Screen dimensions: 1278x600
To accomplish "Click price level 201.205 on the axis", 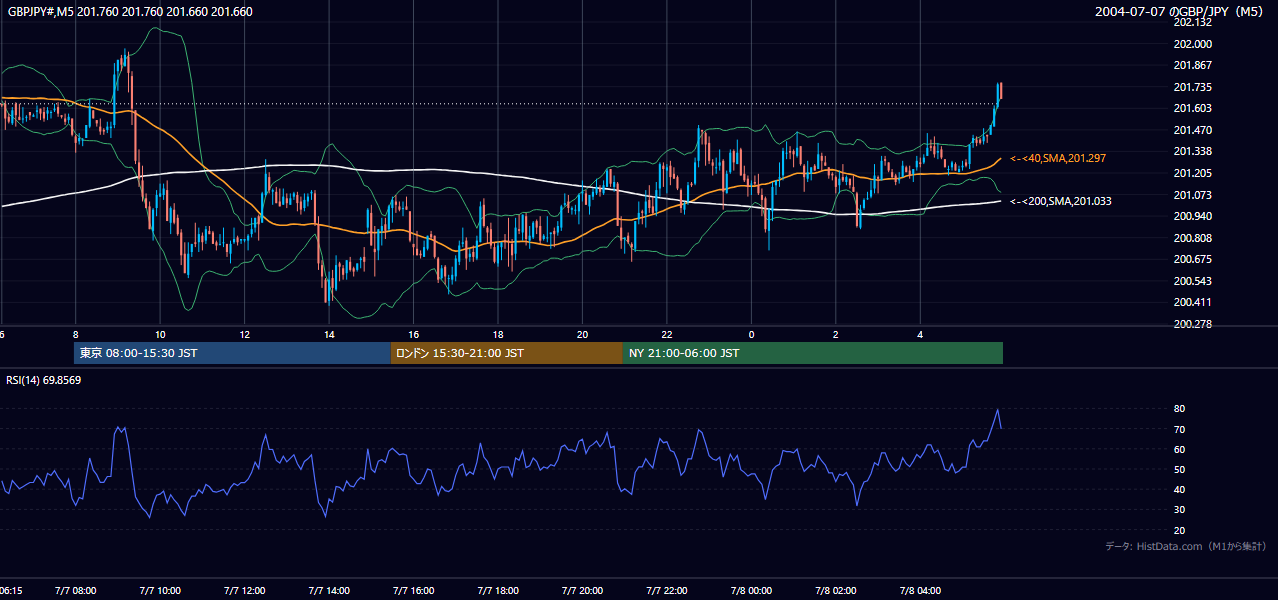I will [1192, 173].
